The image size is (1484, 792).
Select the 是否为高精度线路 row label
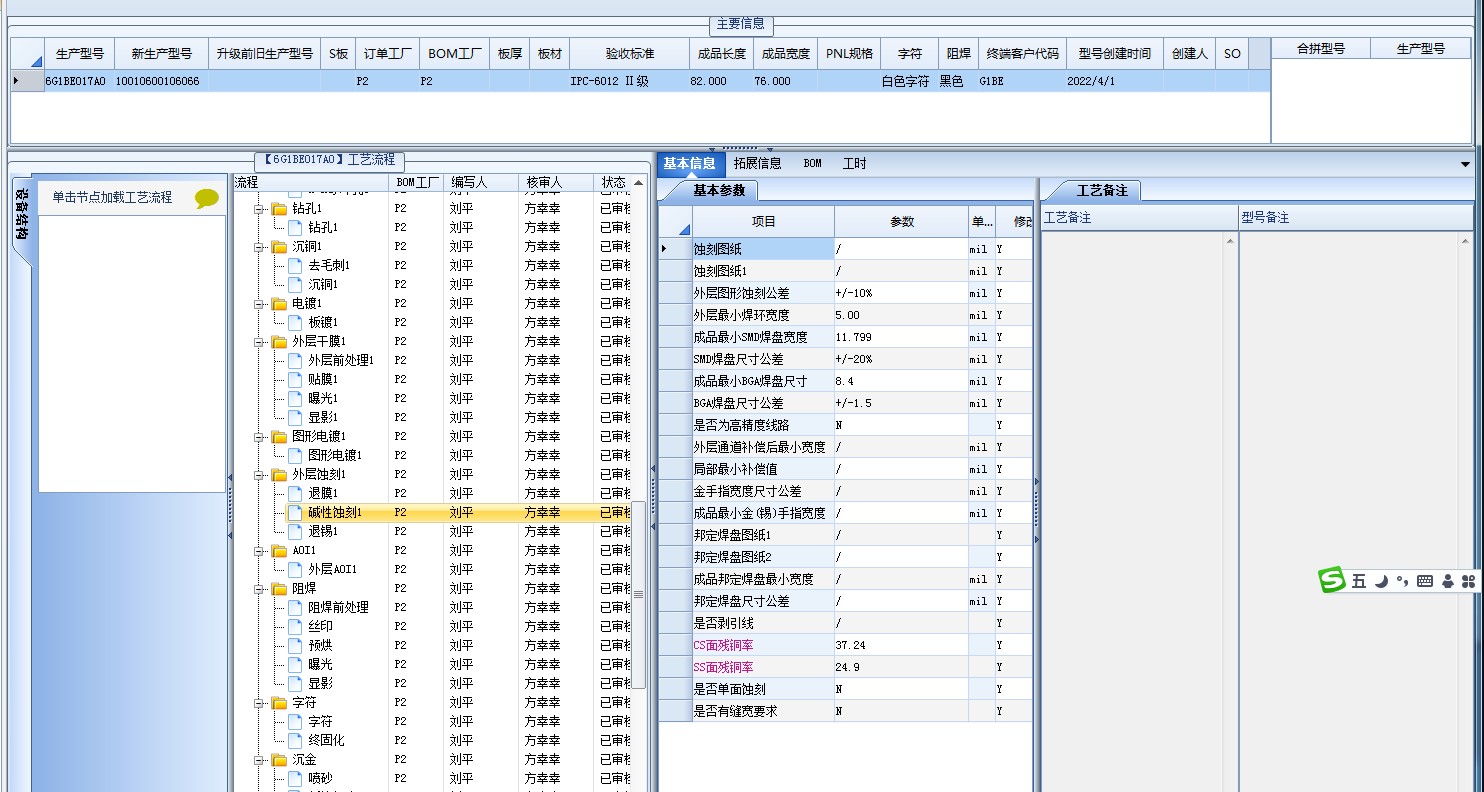(x=763, y=425)
